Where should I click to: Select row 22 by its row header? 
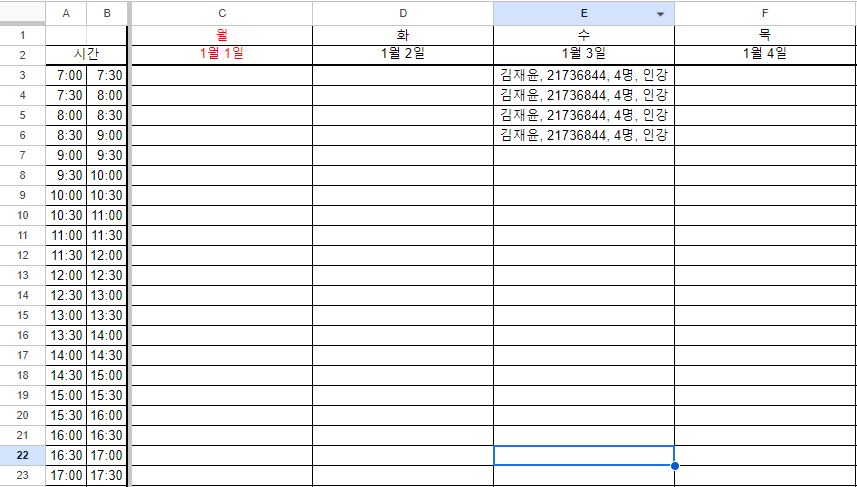[22, 455]
